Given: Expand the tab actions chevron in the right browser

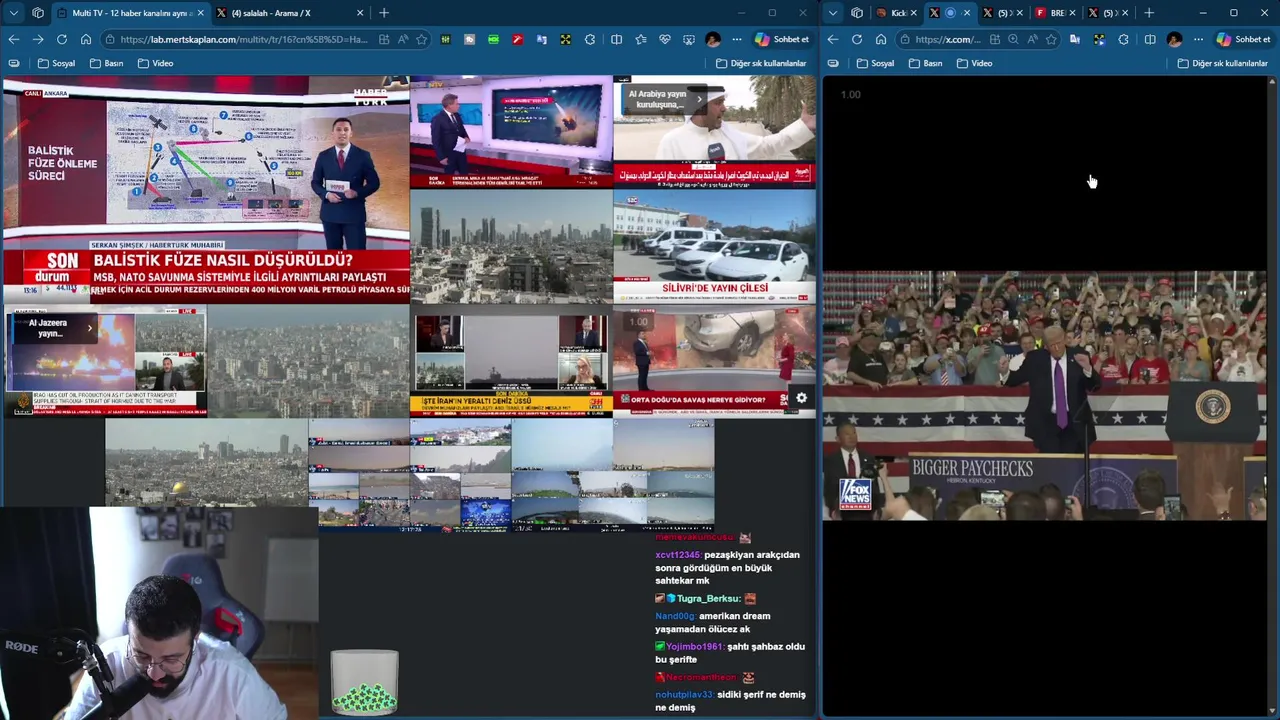Looking at the screenshot, I should click(833, 13).
